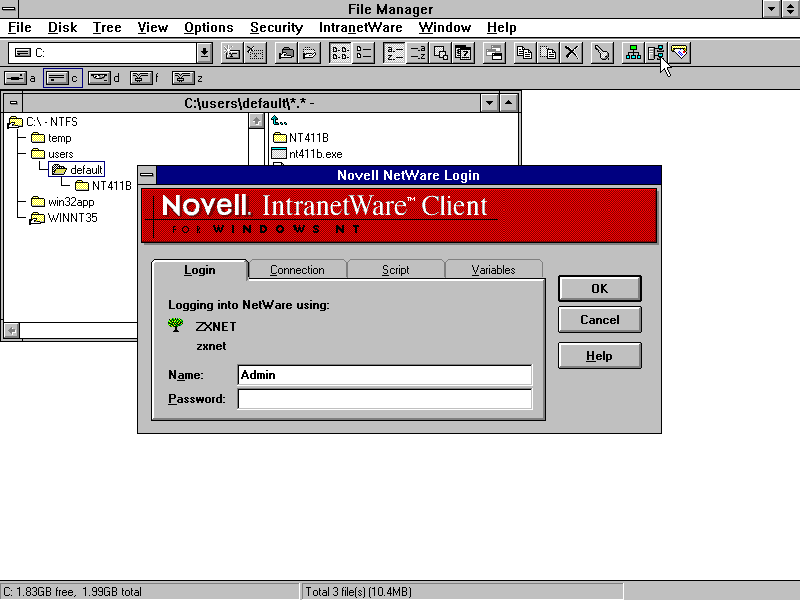Select hard drive c icon
The width and height of the screenshot is (800, 600).
(x=57, y=78)
